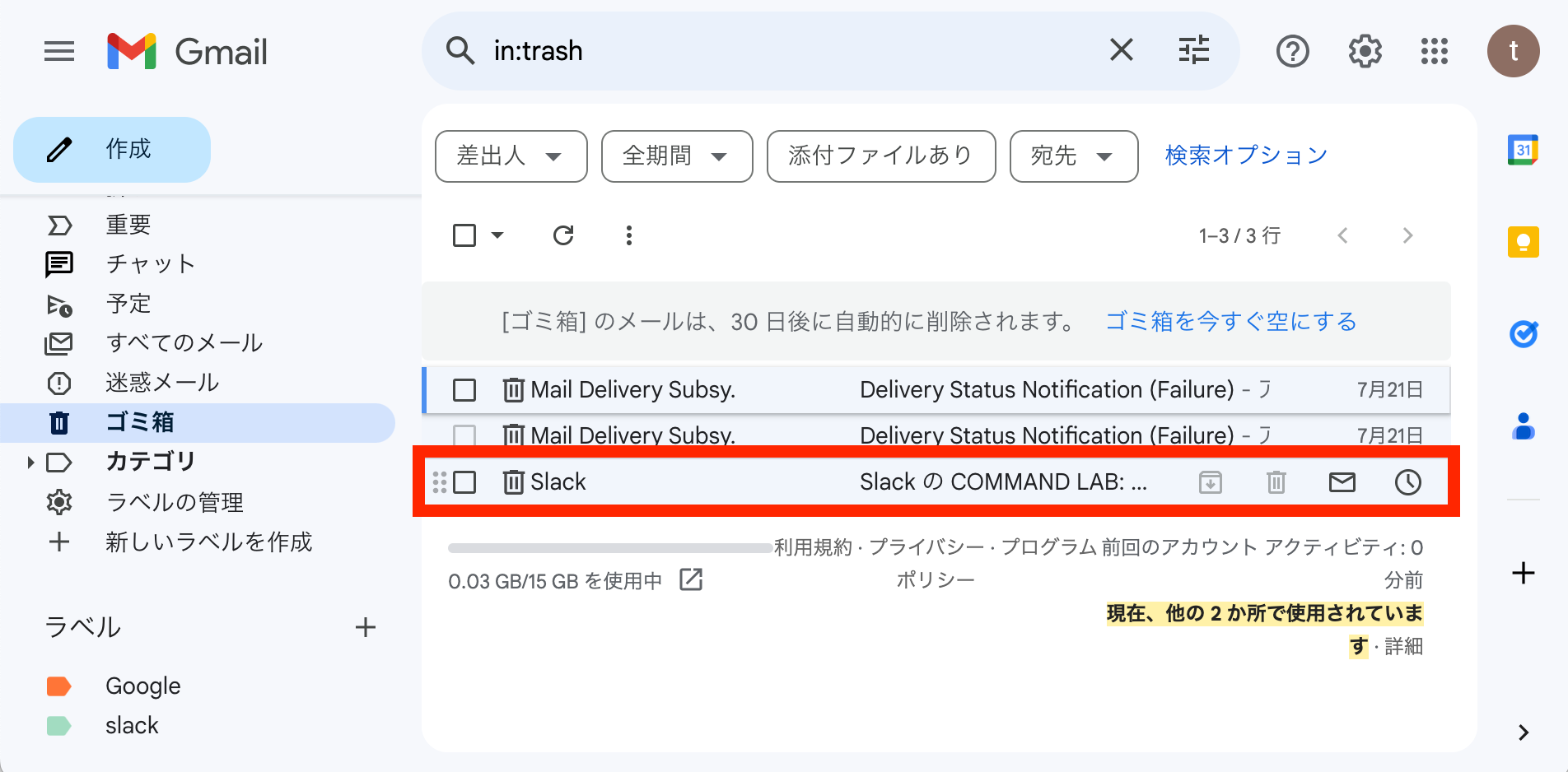Open すべてのメール in the sidebar
This screenshot has height=772, width=1568.
tap(184, 343)
